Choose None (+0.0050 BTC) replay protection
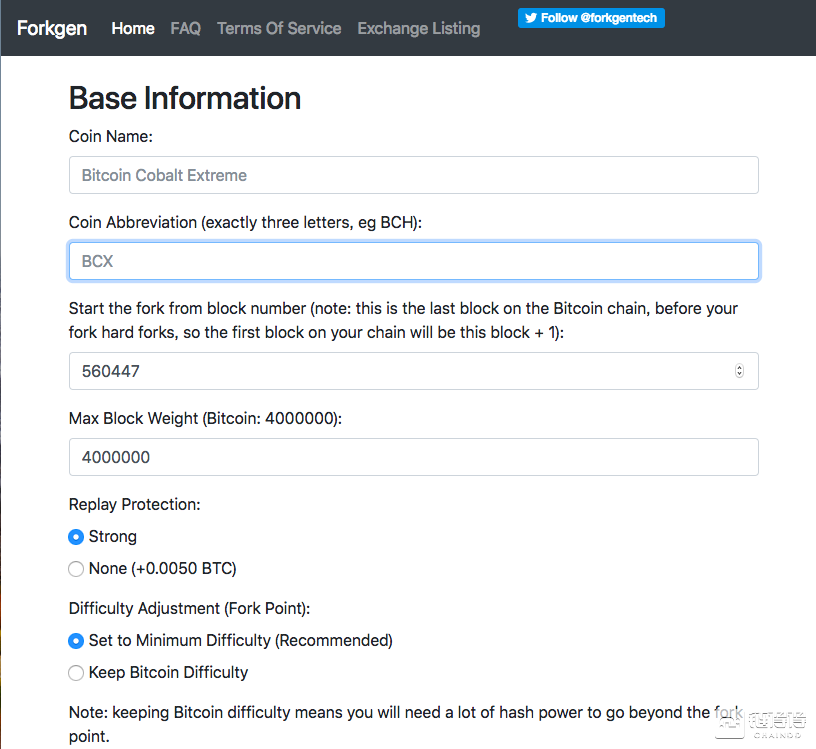This screenshot has height=749, width=816. click(76, 569)
